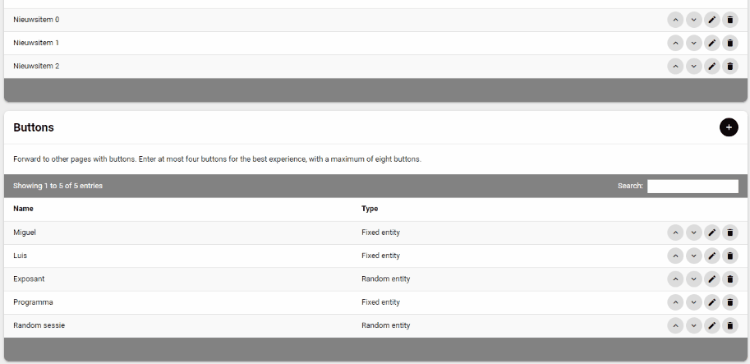
Task: Move Nieuwsitem 2 down
Action: (694, 66)
